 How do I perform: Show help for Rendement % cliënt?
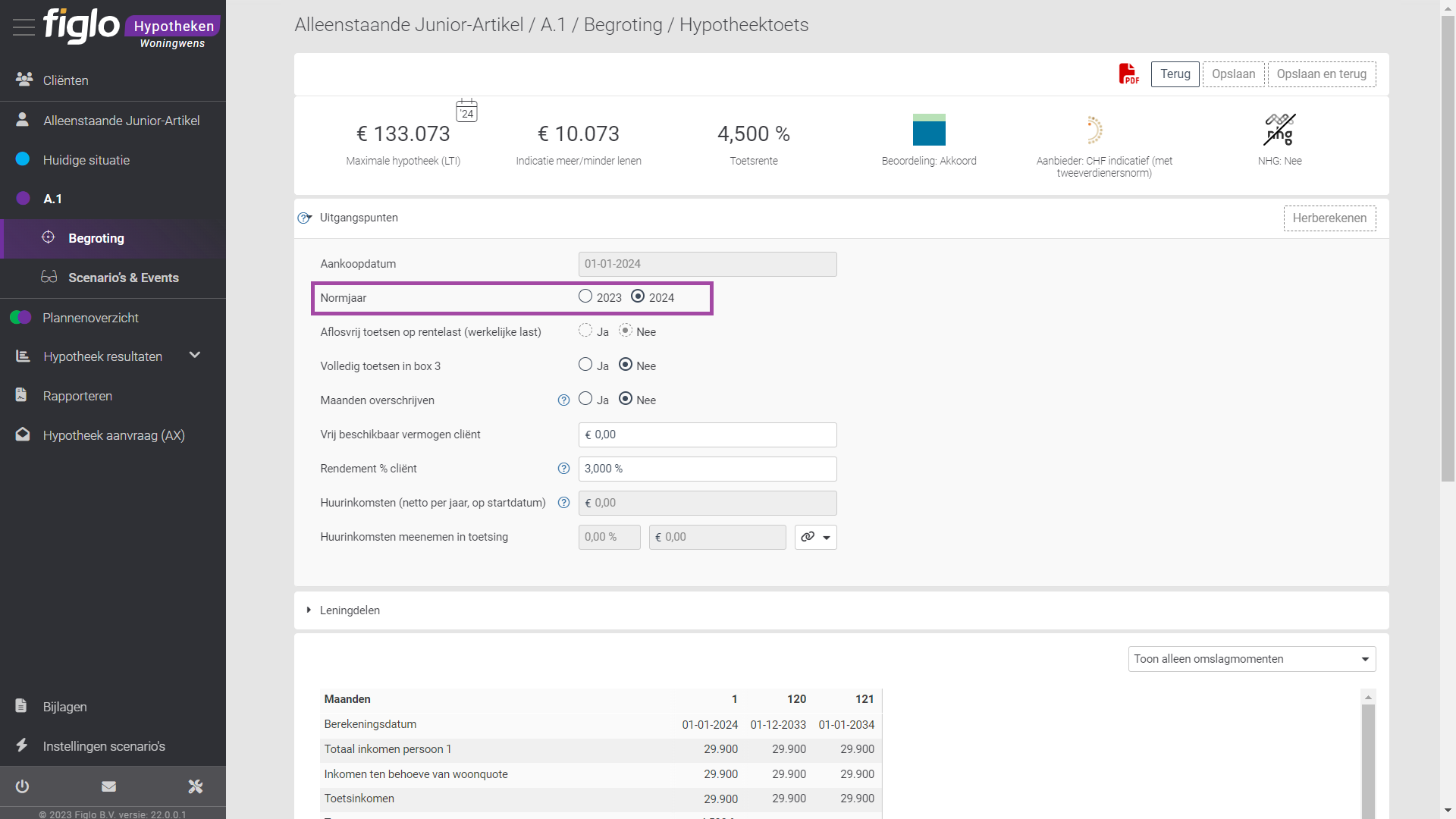tap(563, 469)
